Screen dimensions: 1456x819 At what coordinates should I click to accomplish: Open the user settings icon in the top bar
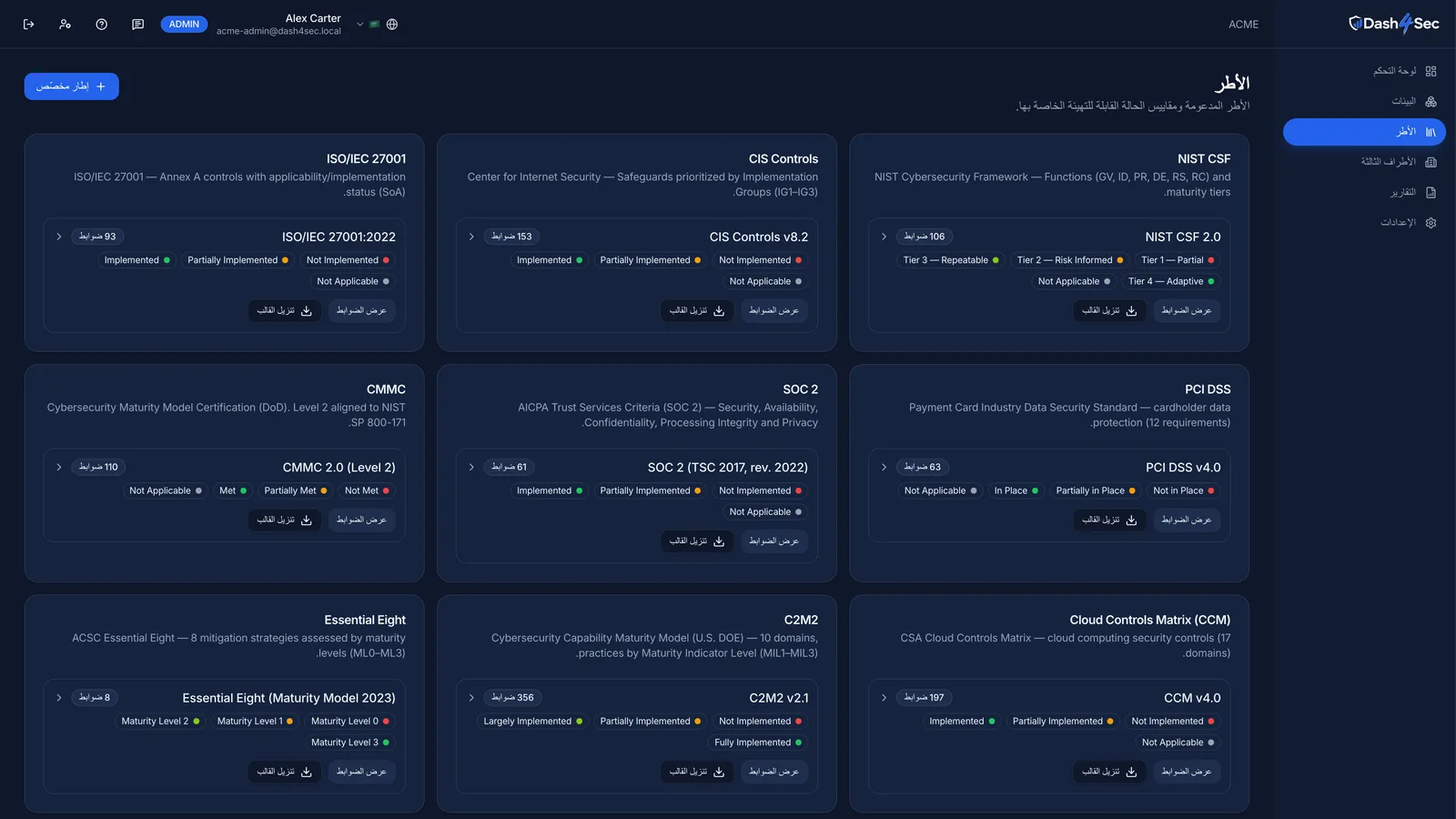pyautogui.click(x=65, y=25)
